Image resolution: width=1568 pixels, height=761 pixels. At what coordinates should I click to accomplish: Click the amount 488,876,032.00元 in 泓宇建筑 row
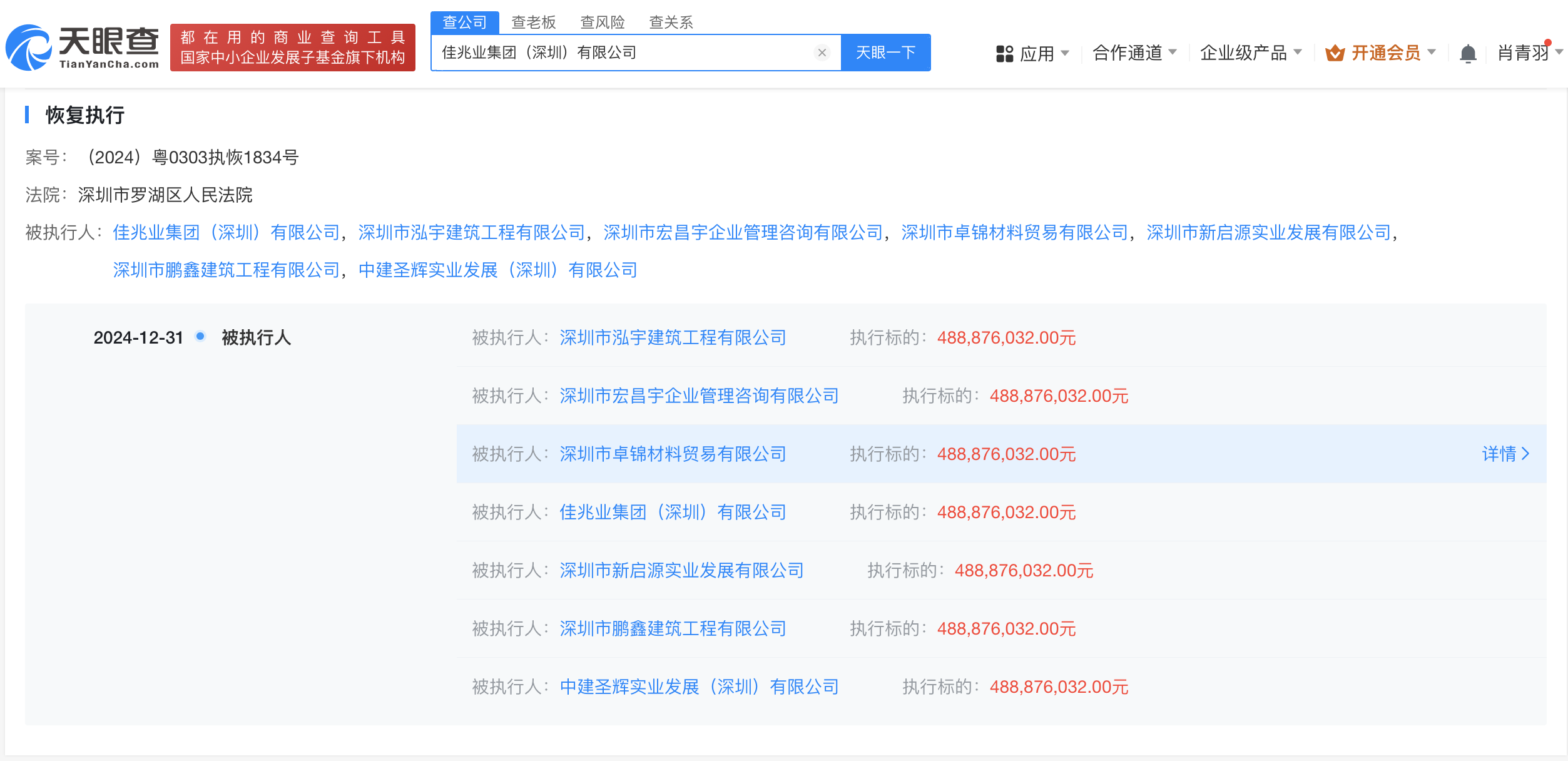pyautogui.click(x=1007, y=338)
